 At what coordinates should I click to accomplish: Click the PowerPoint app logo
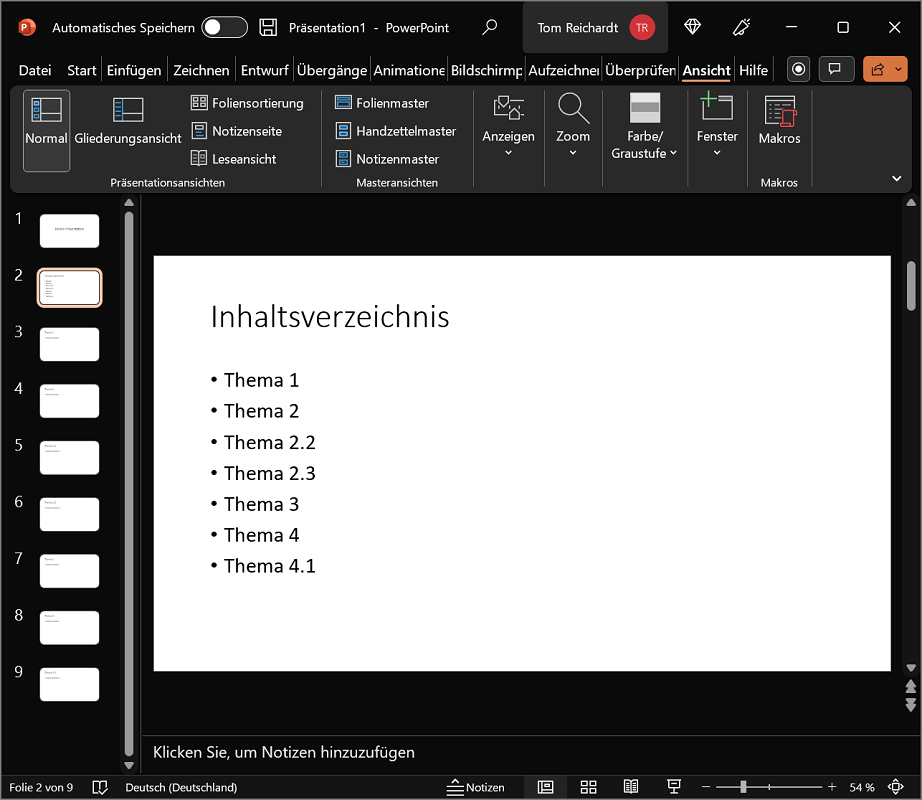click(26, 27)
